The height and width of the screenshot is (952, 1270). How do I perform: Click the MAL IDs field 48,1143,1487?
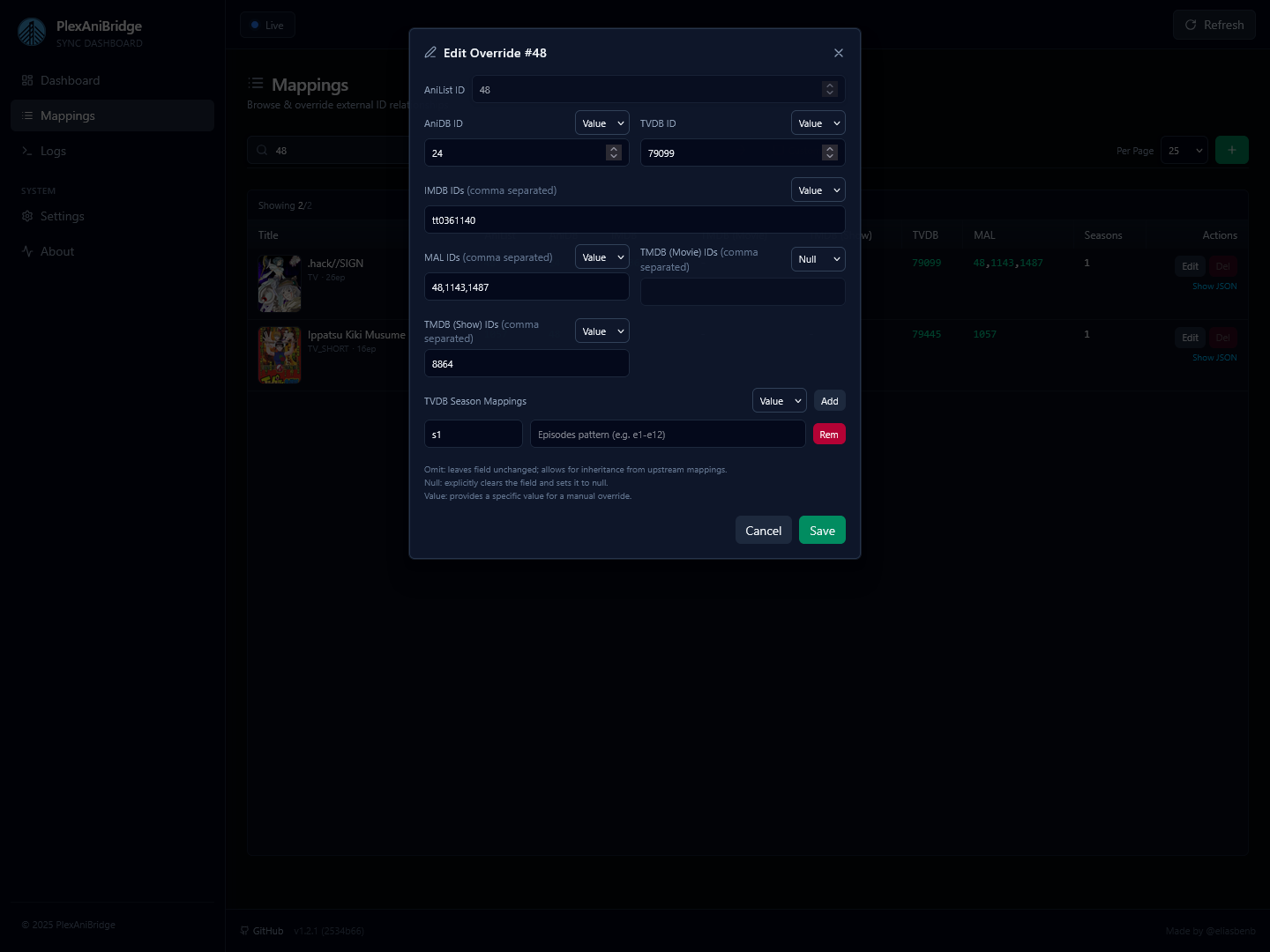(x=527, y=286)
